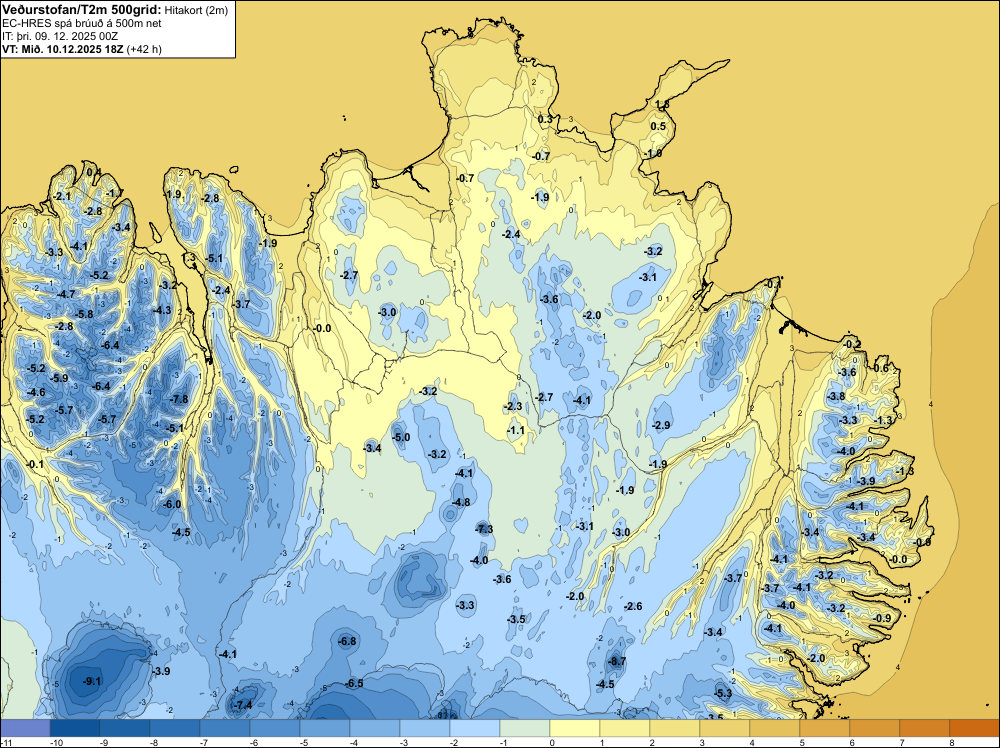Image resolution: width=1000 pixels, height=748 pixels.
Task: Click the '-0.9' temperature value
Action: (883, 619)
